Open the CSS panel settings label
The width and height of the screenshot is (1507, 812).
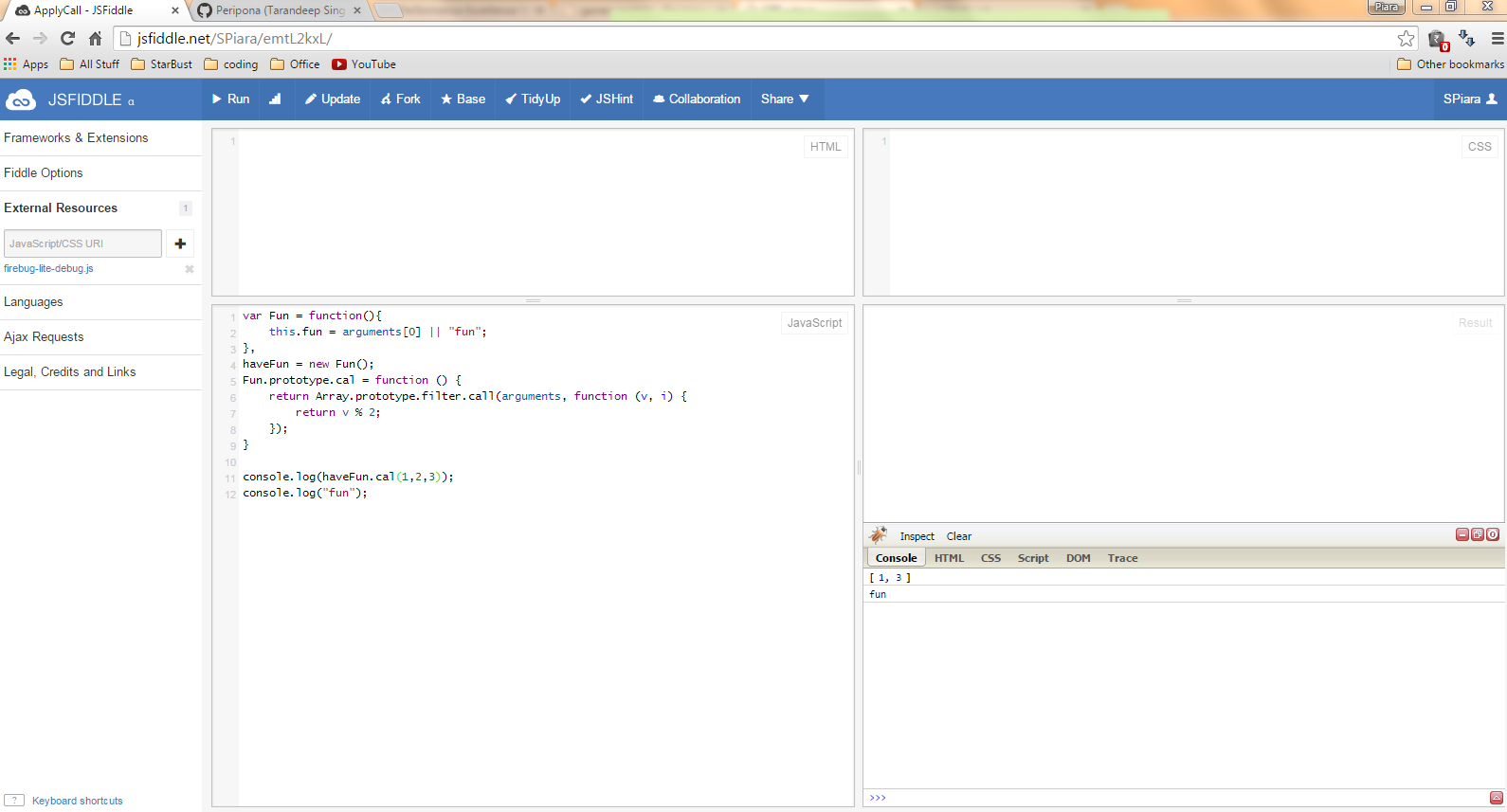tap(1480, 147)
